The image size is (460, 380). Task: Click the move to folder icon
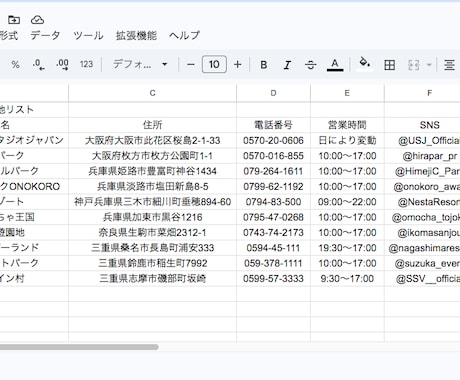(x=14, y=20)
